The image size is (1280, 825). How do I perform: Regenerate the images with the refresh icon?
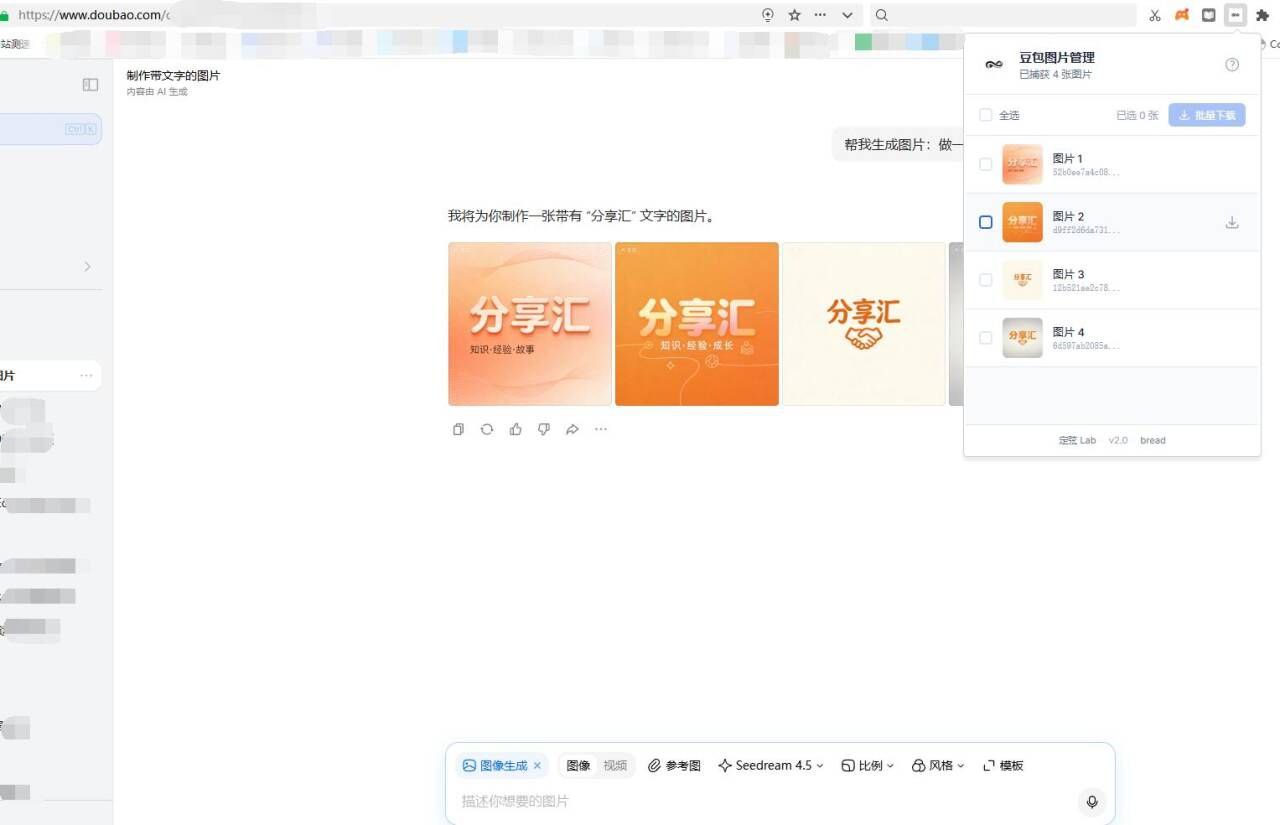[x=487, y=429]
